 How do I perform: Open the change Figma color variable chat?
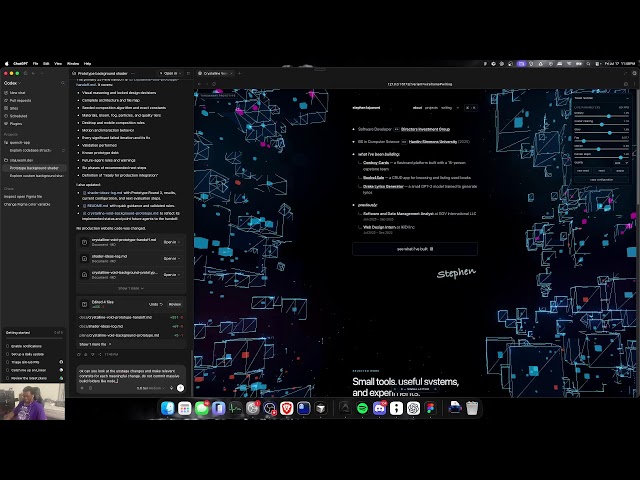(27, 204)
